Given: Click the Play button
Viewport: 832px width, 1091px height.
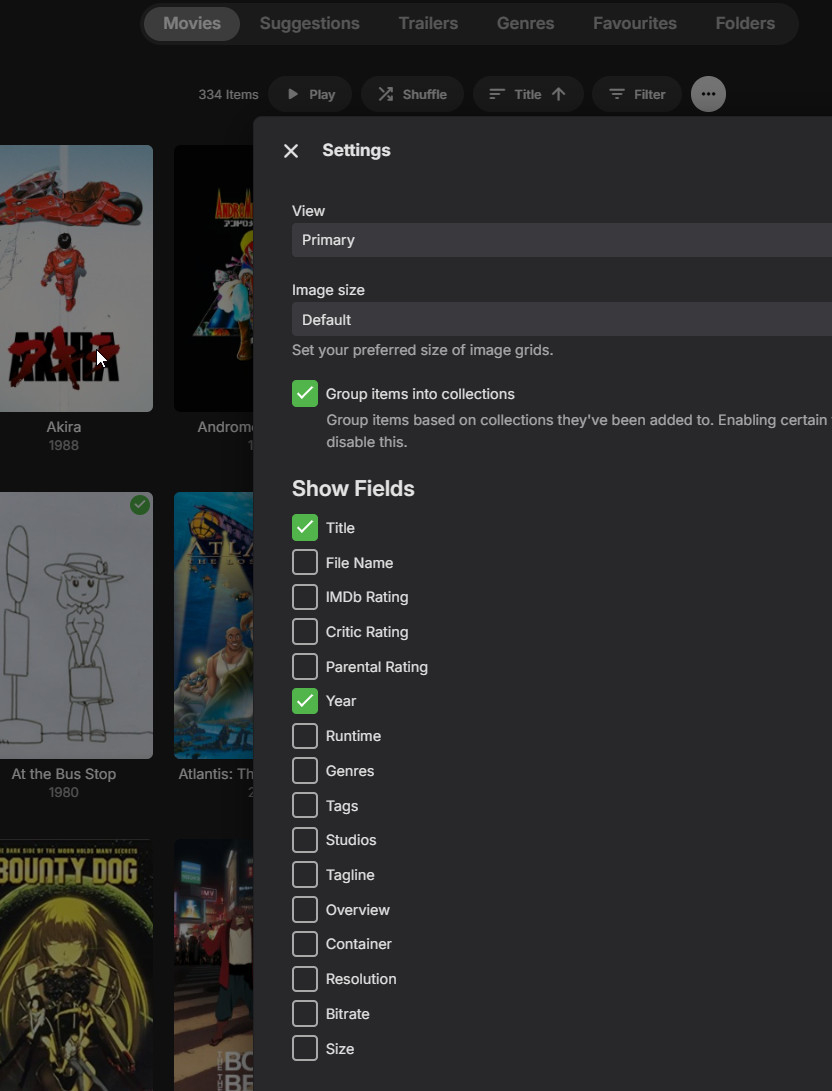Looking at the screenshot, I should point(310,94).
